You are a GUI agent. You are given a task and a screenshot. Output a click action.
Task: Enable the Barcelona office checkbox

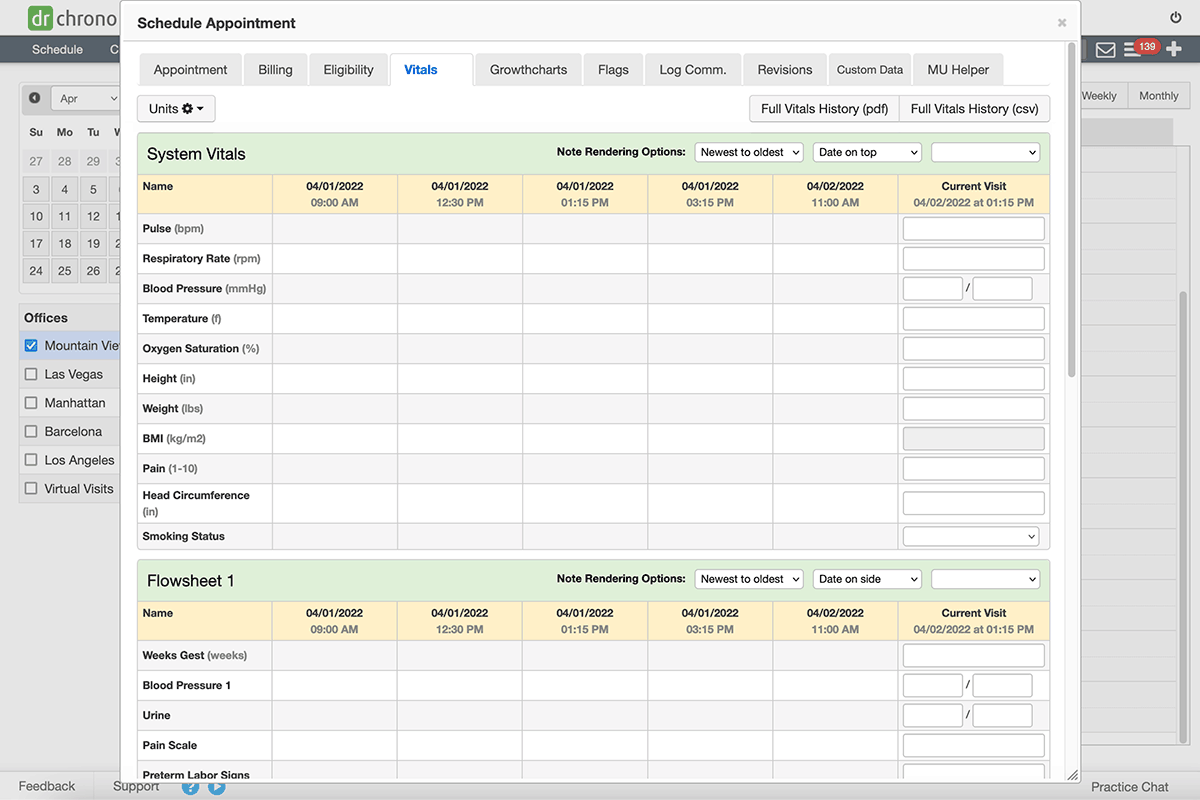[31, 432]
